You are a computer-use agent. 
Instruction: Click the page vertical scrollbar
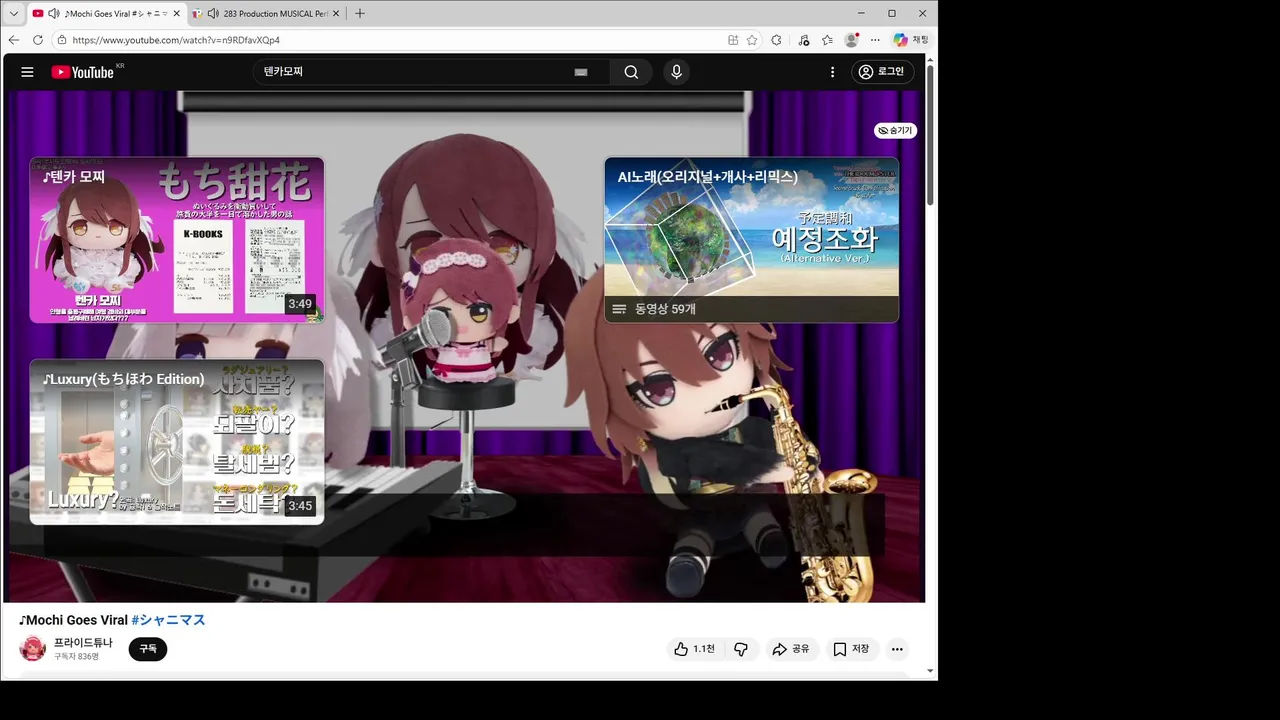click(x=930, y=135)
